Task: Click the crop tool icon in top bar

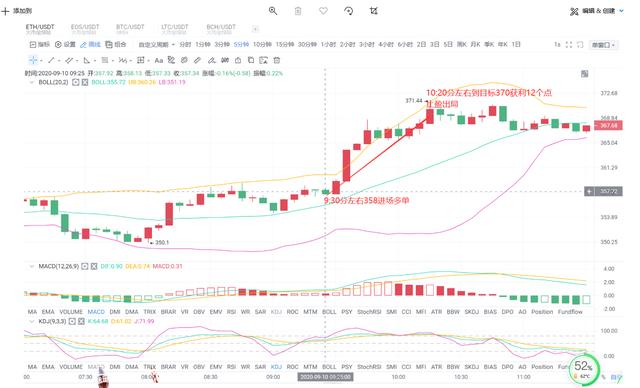Action: tap(373, 11)
